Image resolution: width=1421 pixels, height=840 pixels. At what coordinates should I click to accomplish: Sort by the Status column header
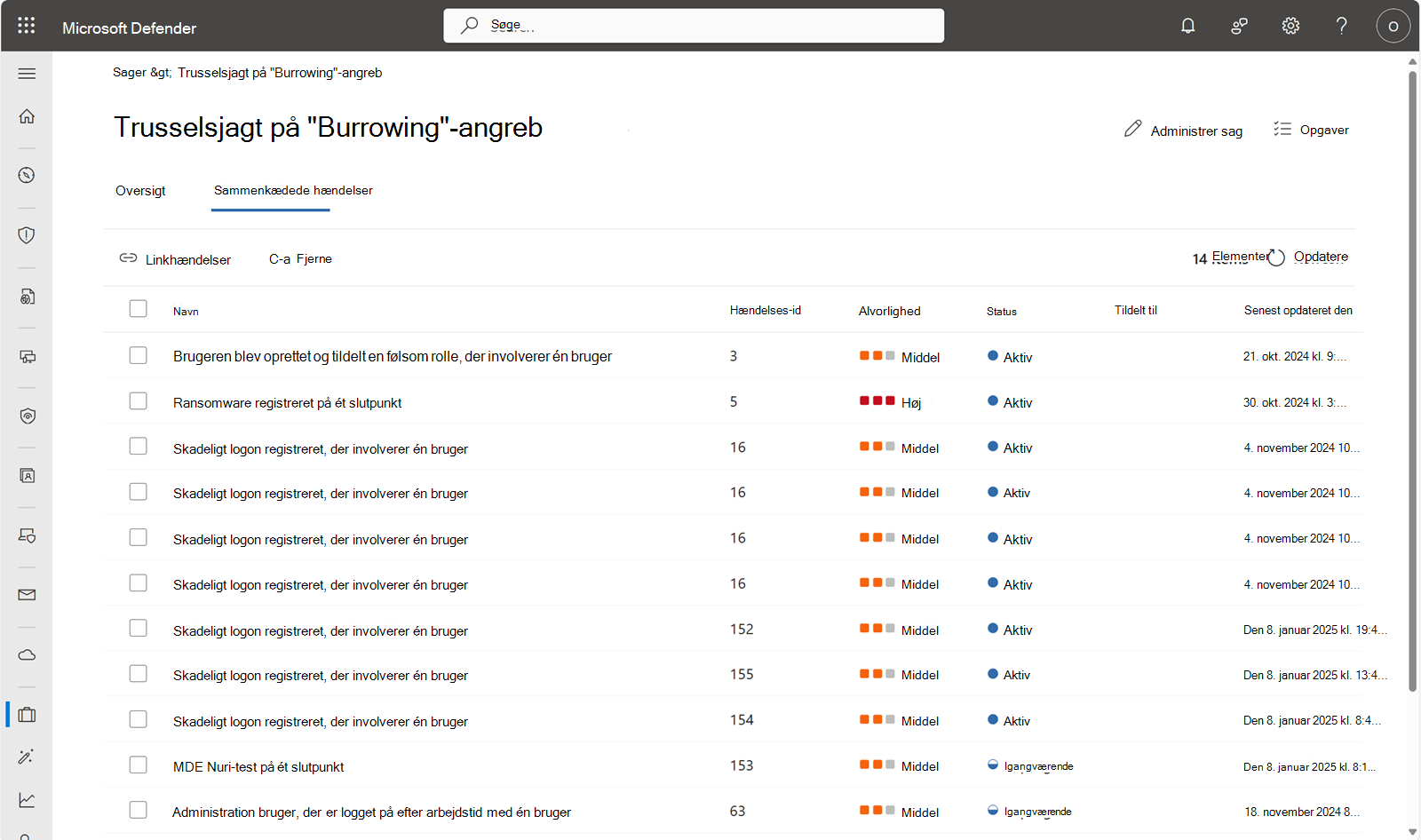click(x=1002, y=312)
